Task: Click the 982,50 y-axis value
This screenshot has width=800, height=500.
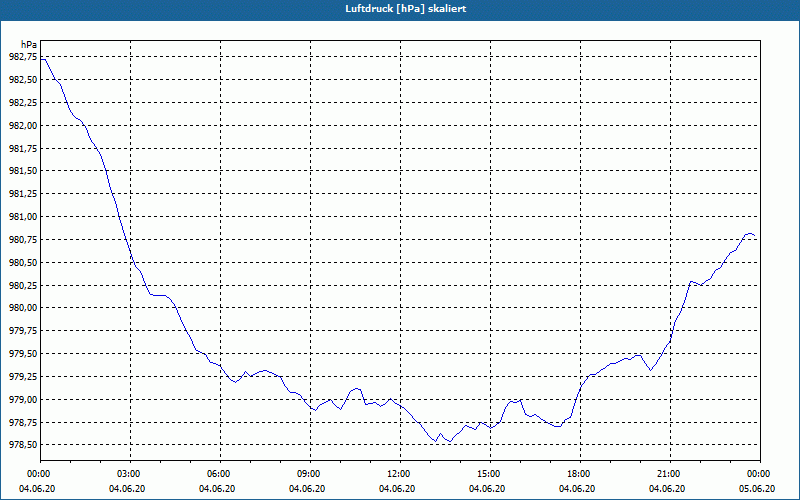Action: [x=23, y=80]
